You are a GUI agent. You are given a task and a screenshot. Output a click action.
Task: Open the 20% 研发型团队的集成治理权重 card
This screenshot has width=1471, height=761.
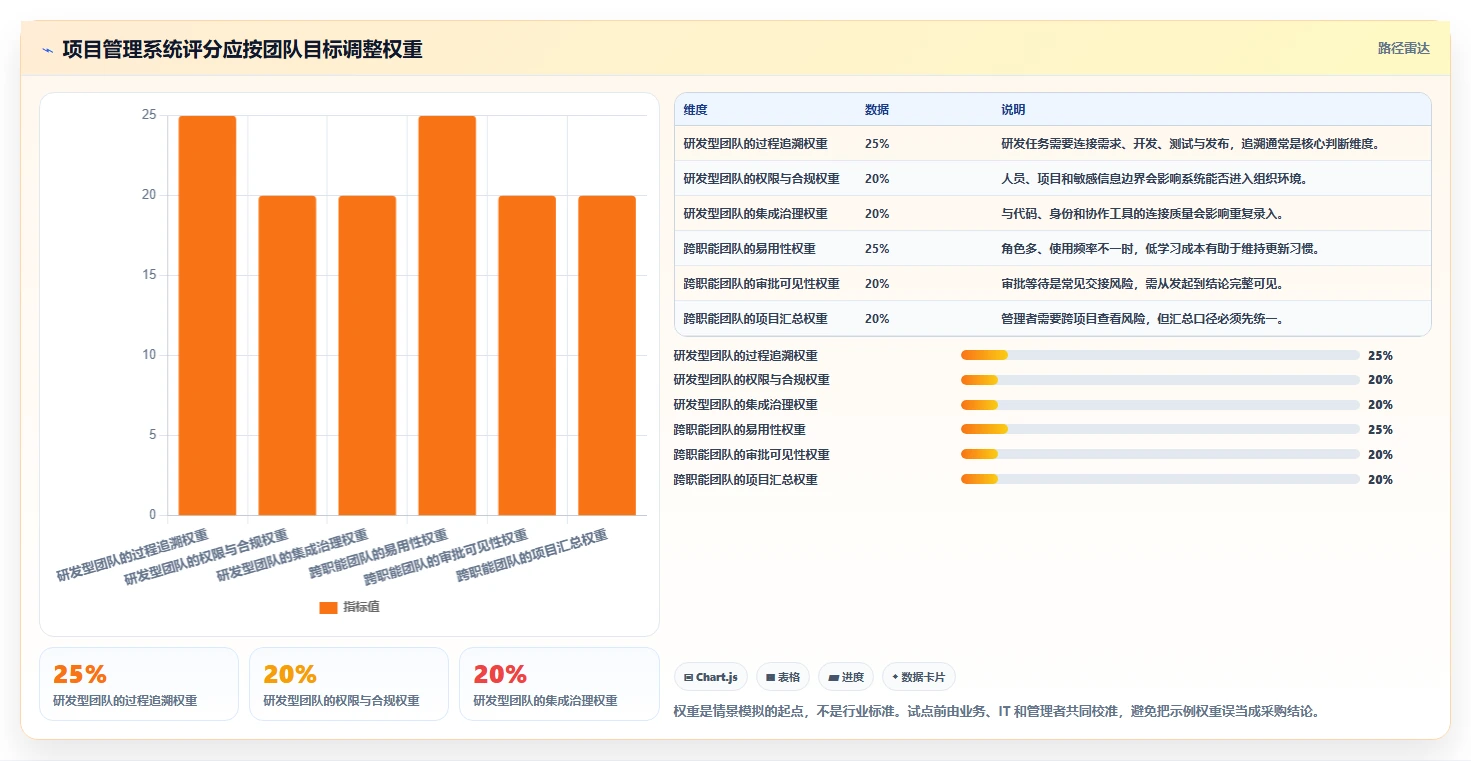[559, 684]
